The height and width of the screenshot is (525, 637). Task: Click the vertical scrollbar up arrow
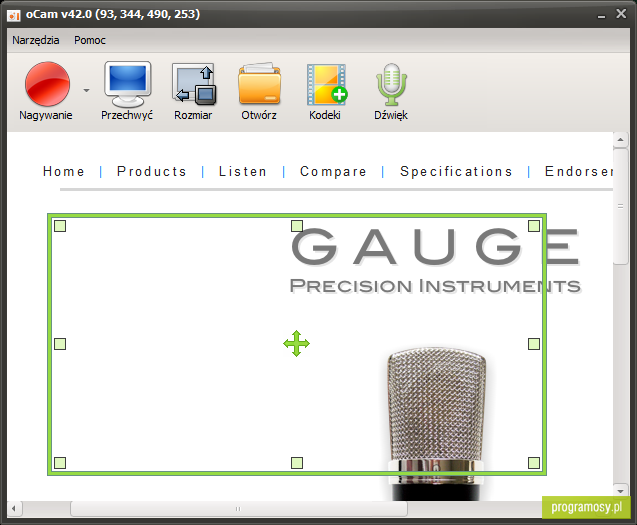tap(620, 140)
